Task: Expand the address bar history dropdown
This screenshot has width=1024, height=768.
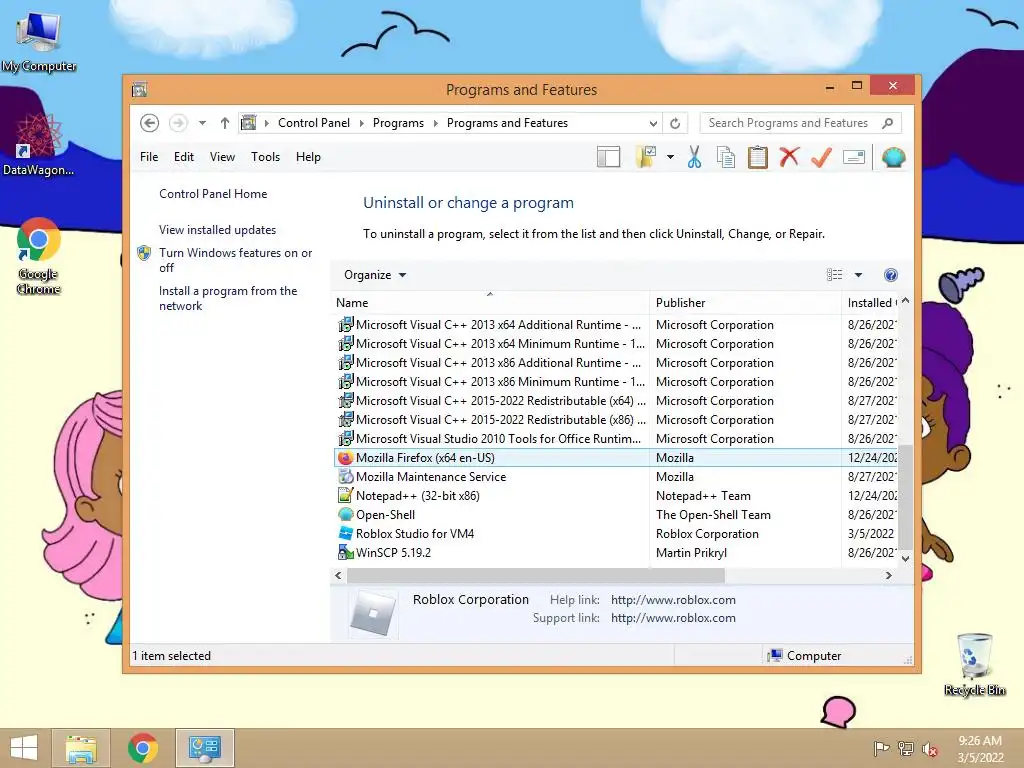Action: tap(652, 123)
